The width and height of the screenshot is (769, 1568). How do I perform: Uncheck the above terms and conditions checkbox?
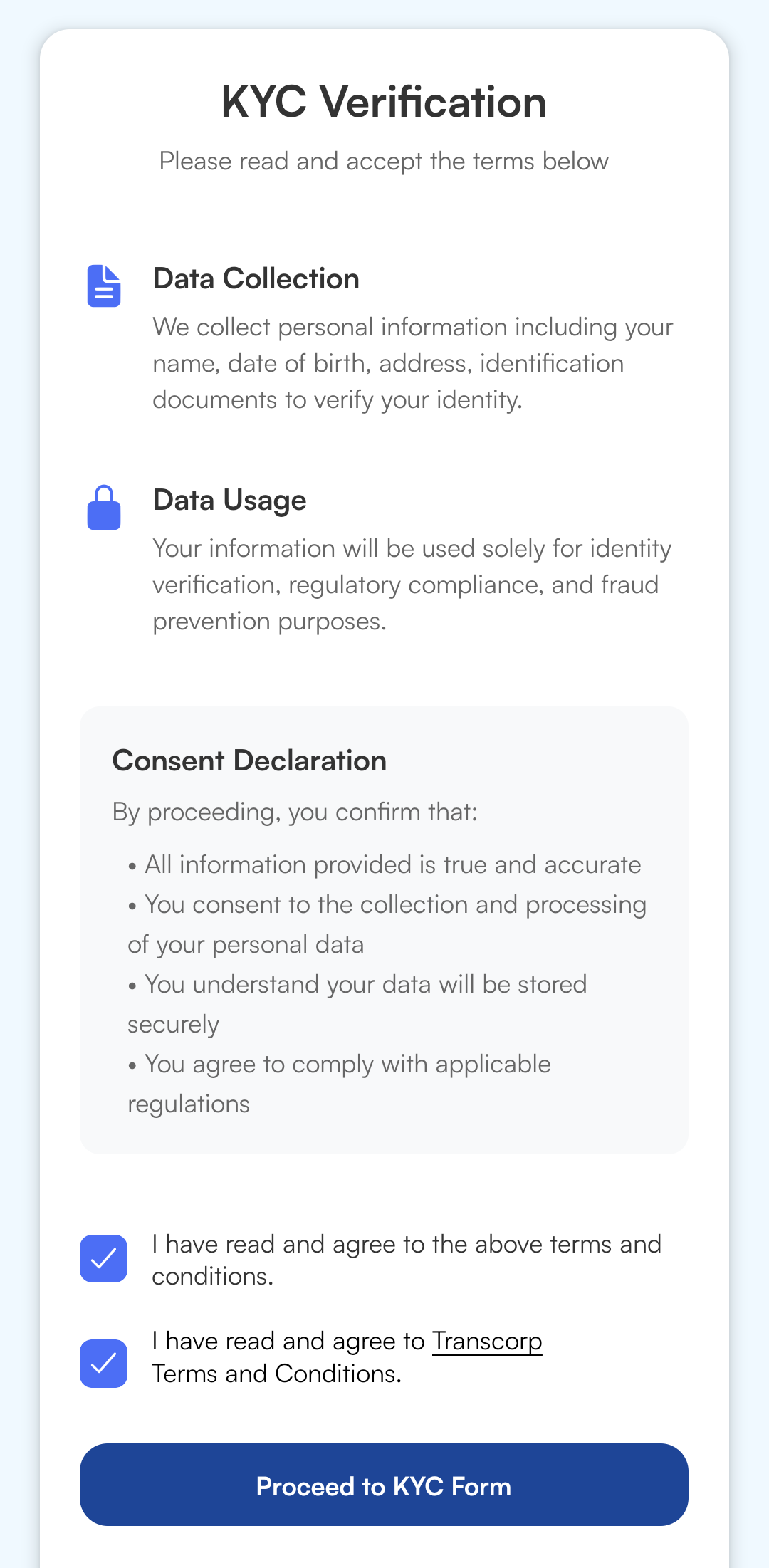coord(104,1258)
